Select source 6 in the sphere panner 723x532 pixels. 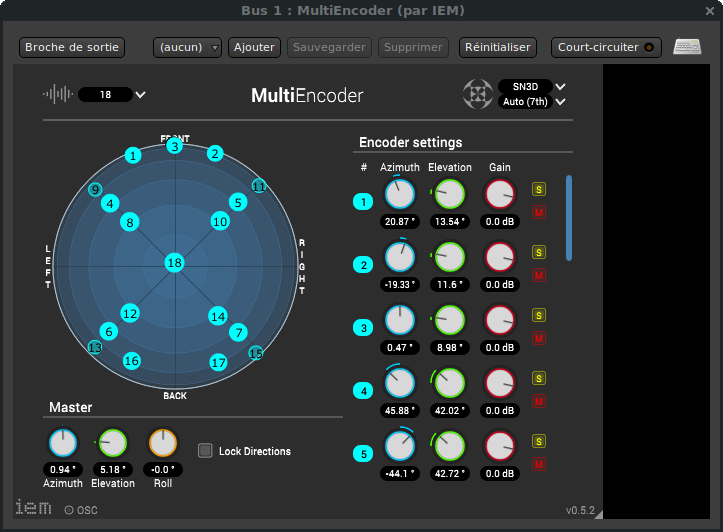tap(109, 331)
